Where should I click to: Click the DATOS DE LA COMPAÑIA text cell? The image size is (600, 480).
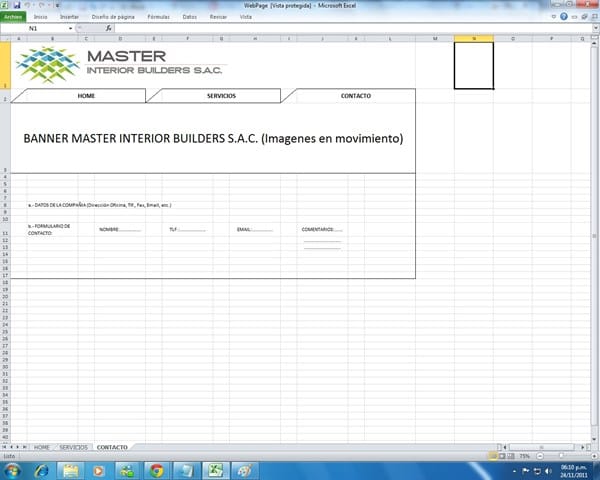click(x=99, y=205)
